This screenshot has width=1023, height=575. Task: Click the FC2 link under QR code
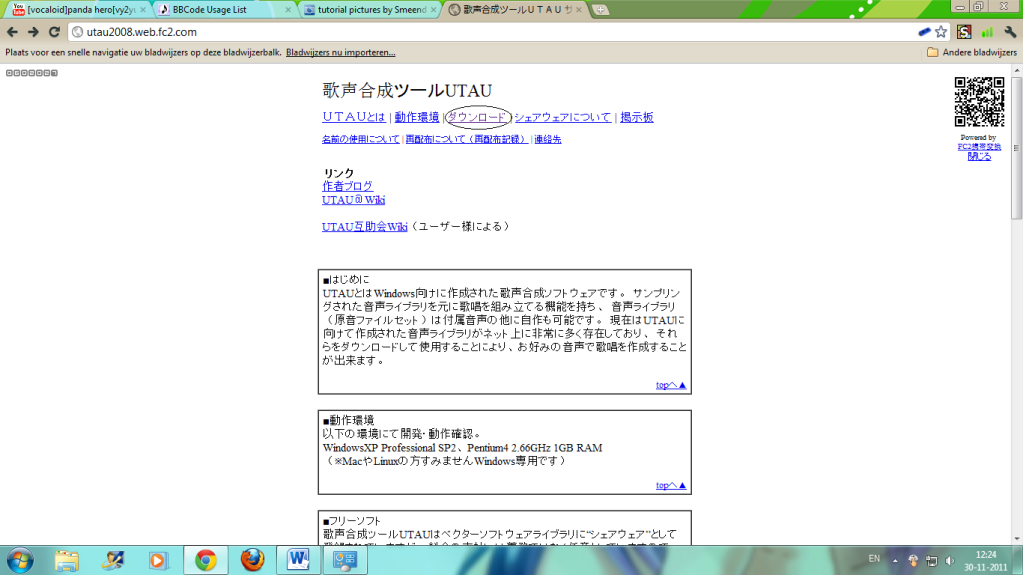(979, 147)
